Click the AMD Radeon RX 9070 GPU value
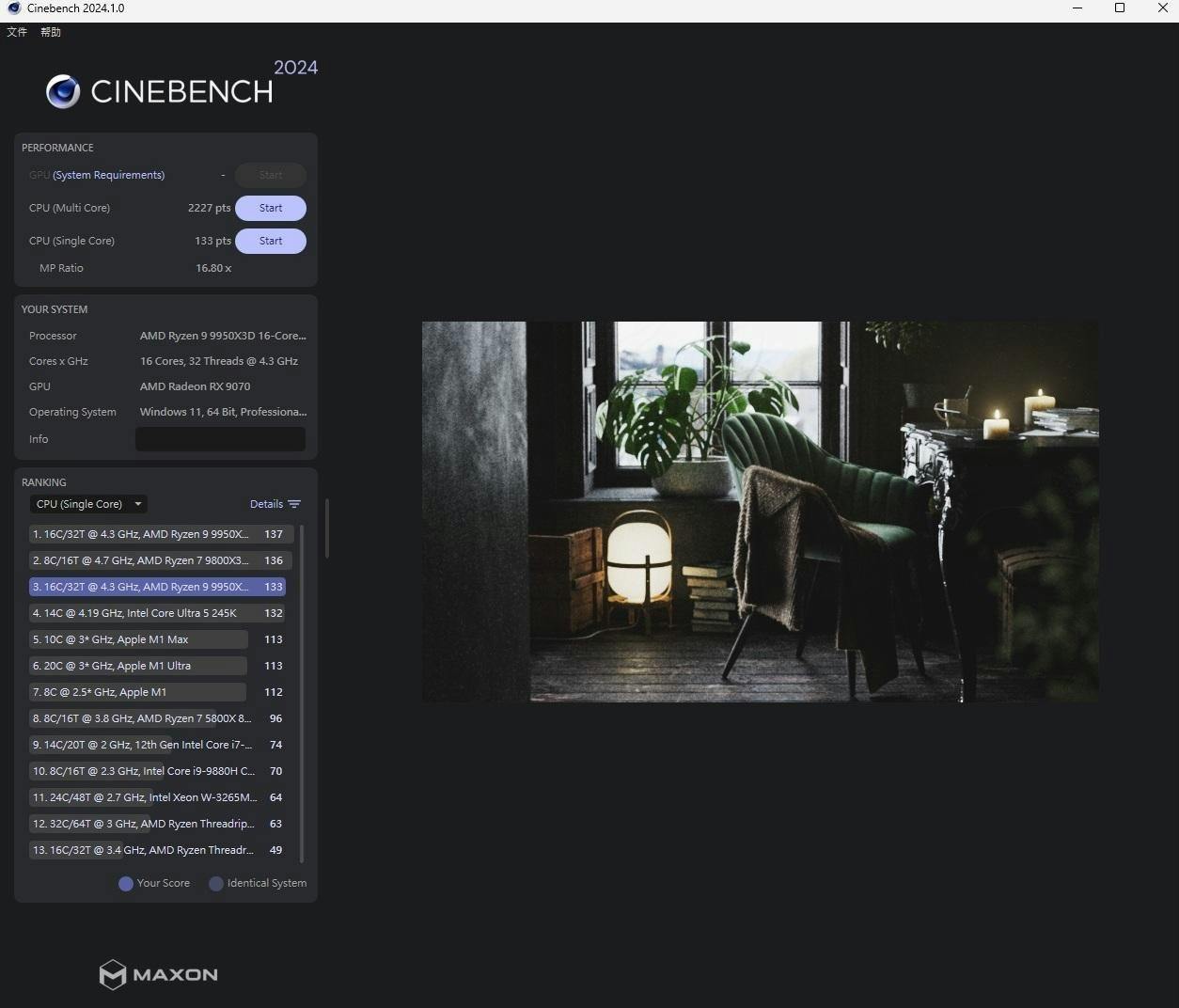Image resolution: width=1179 pixels, height=1008 pixels. click(195, 386)
